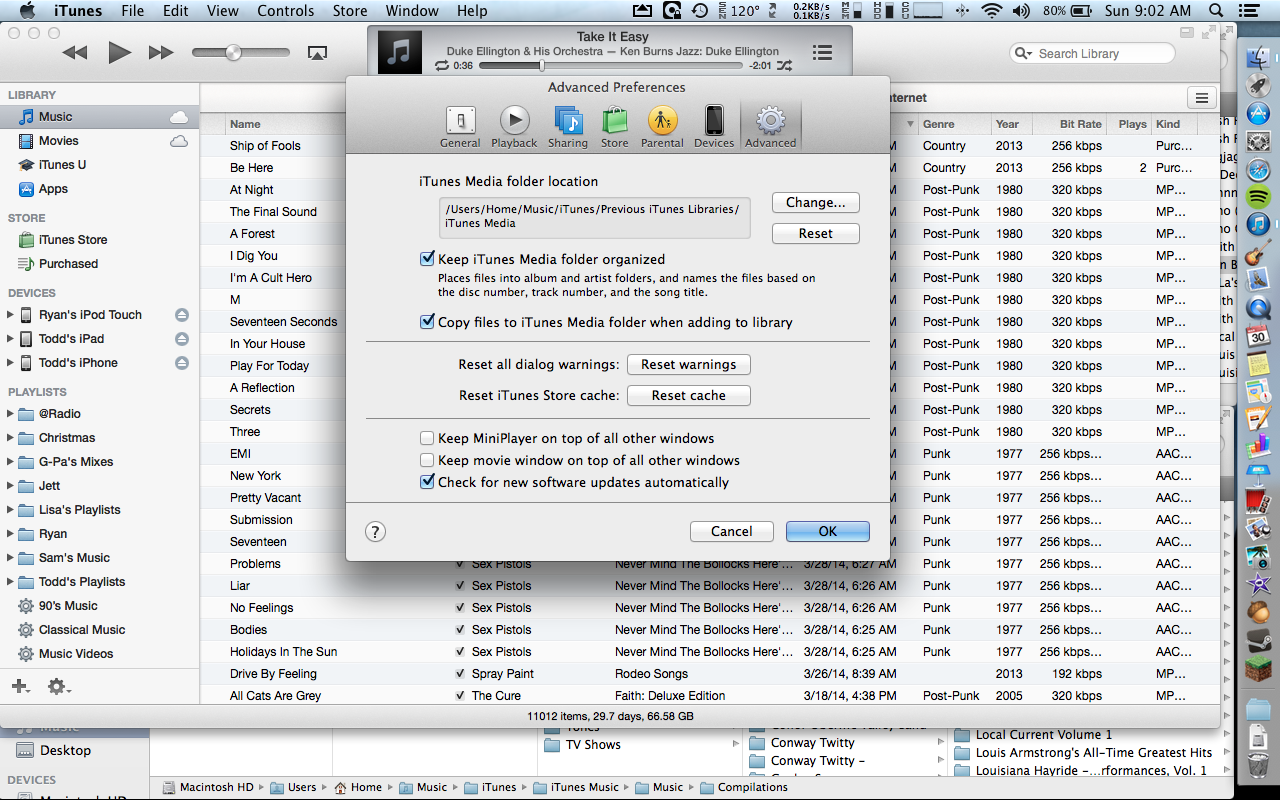1280x800 pixels.
Task: Expand Ryan's iPod Touch device
Action: 10,315
